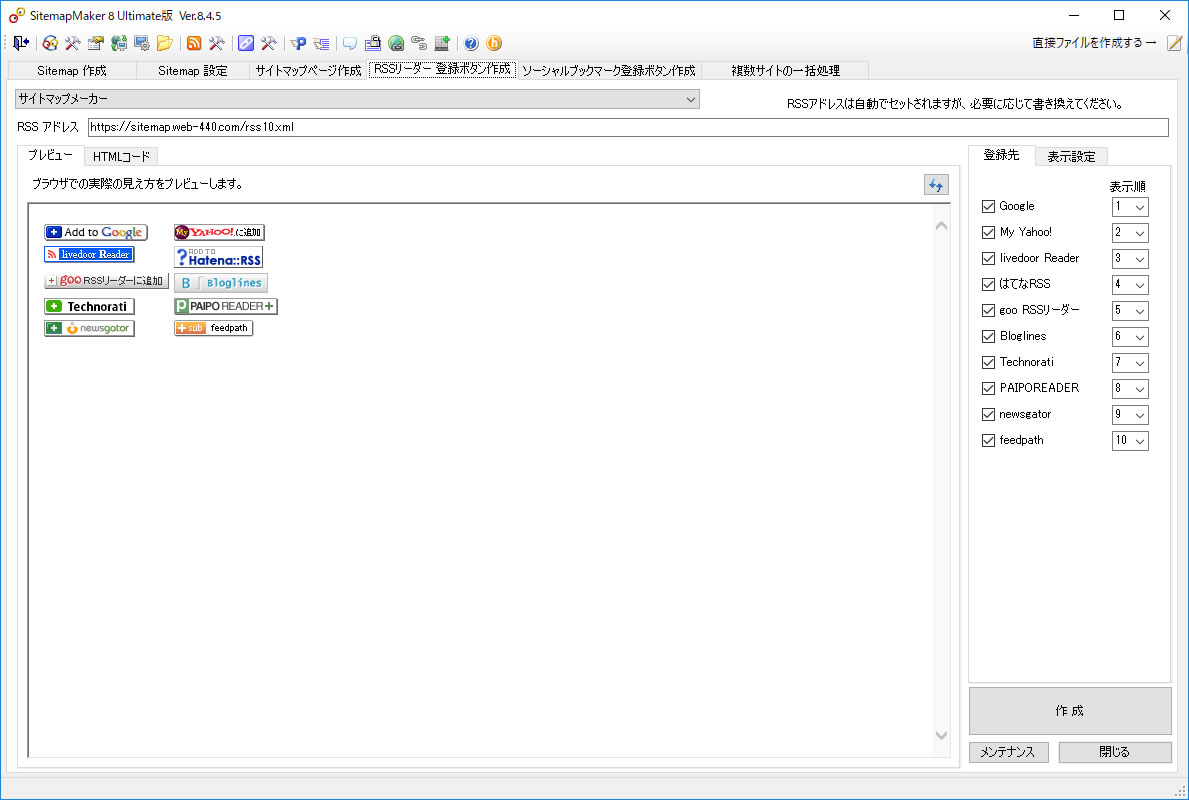This screenshot has width=1189, height=800.
Task: Click the hand pointing at list icon
Action: click(x=322, y=43)
